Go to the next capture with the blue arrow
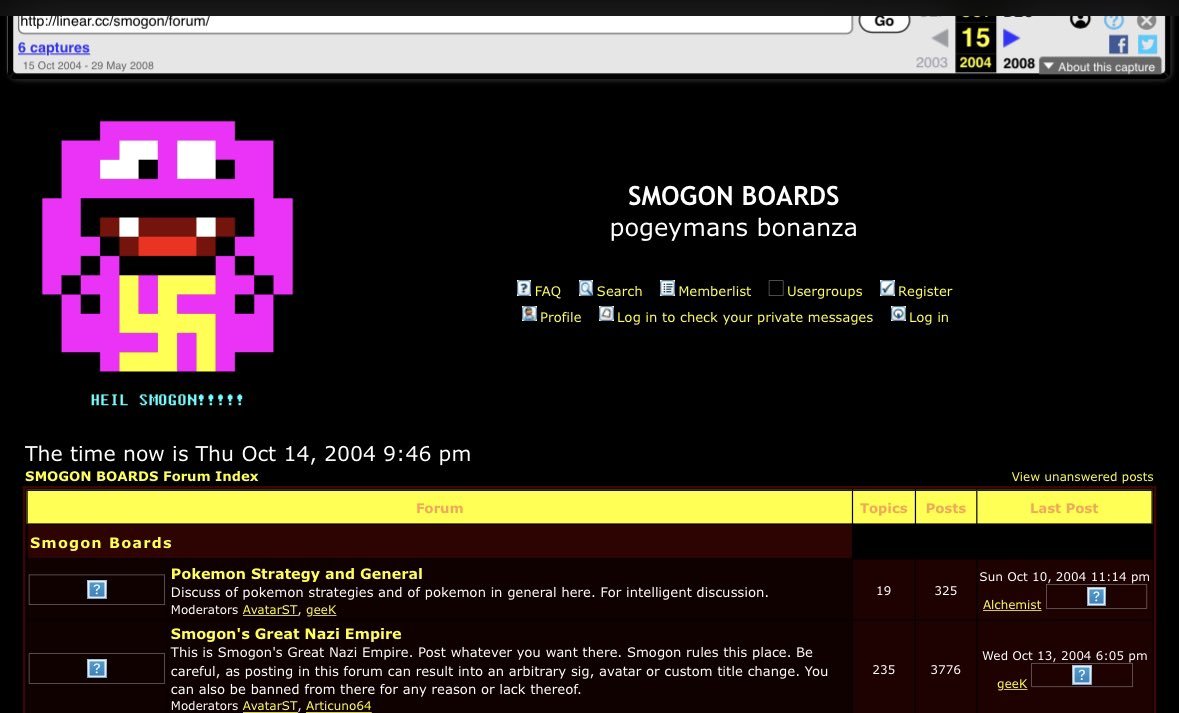Image resolution: width=1179 pixels, height=713 pixels. click(1011, 38)
